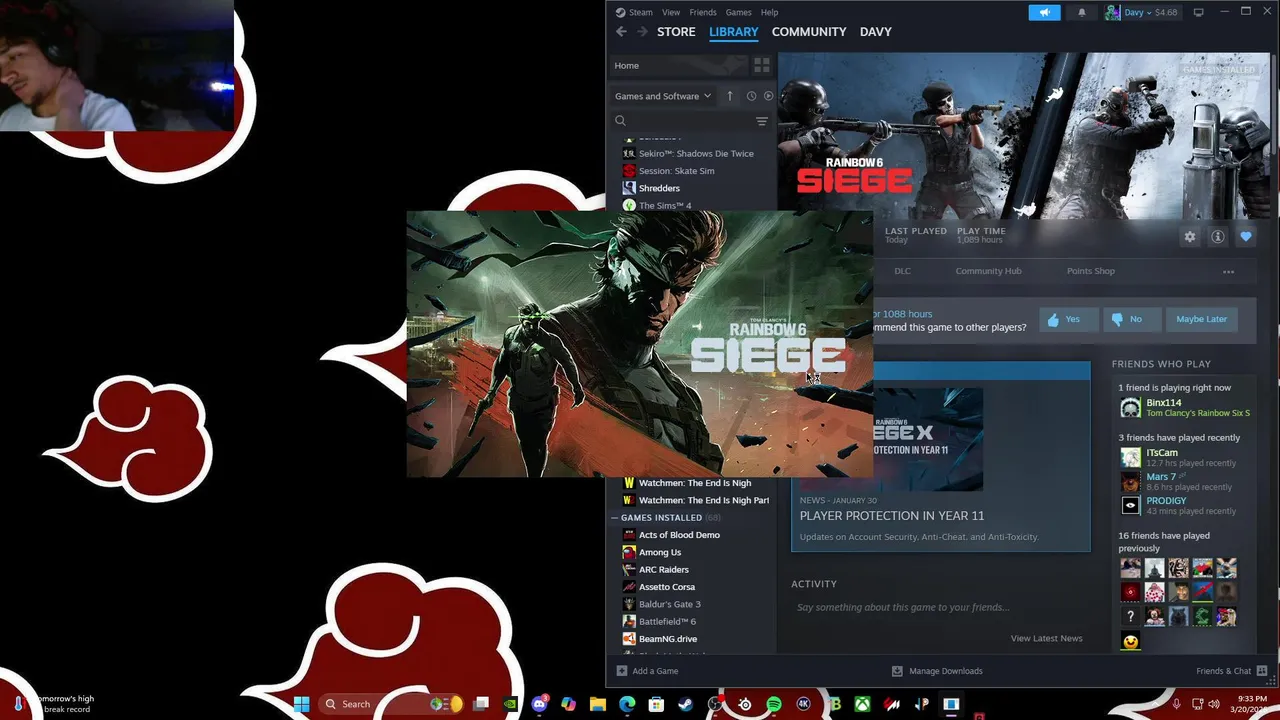Choose Maybe Later for recommendation
The width and height of the screenshot is (1280, 720).
tap(1201, 319)
